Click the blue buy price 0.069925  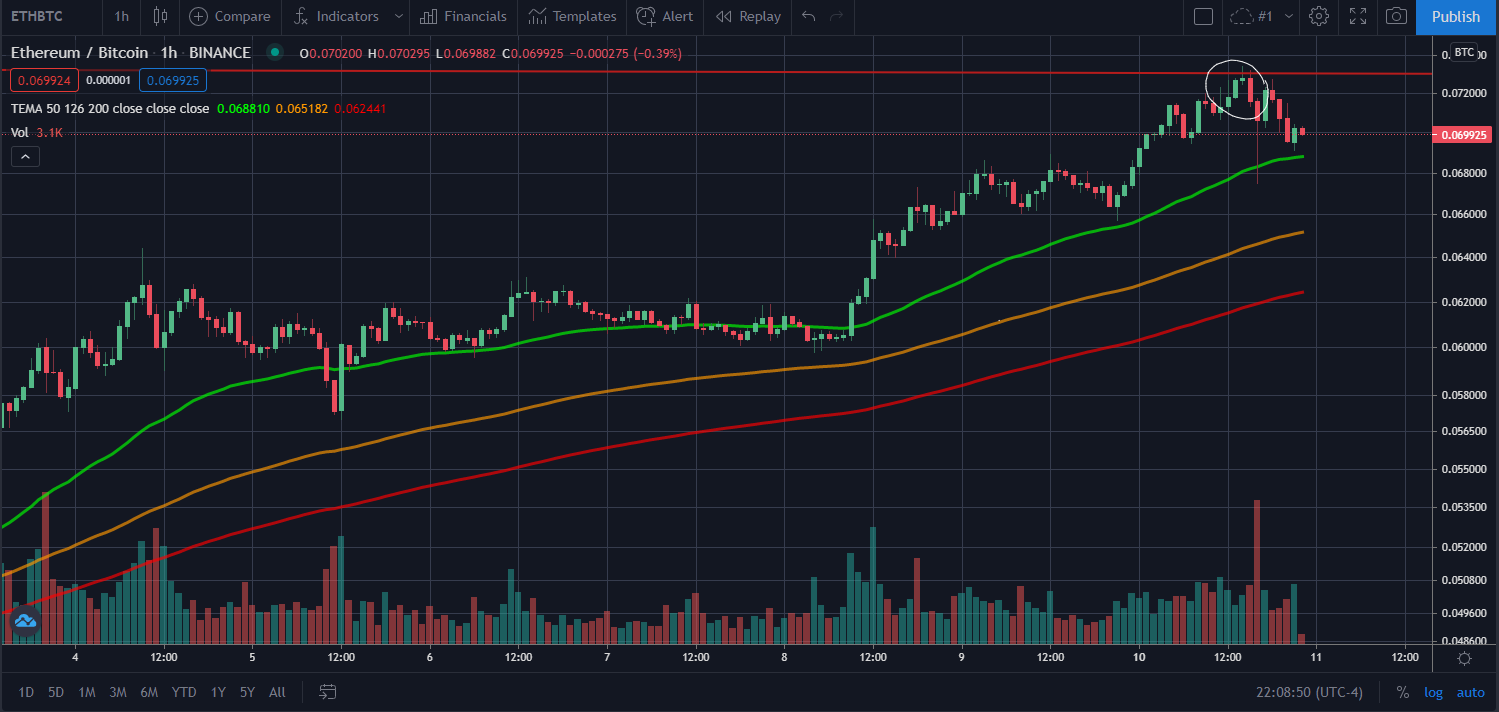tap(173, 80)
